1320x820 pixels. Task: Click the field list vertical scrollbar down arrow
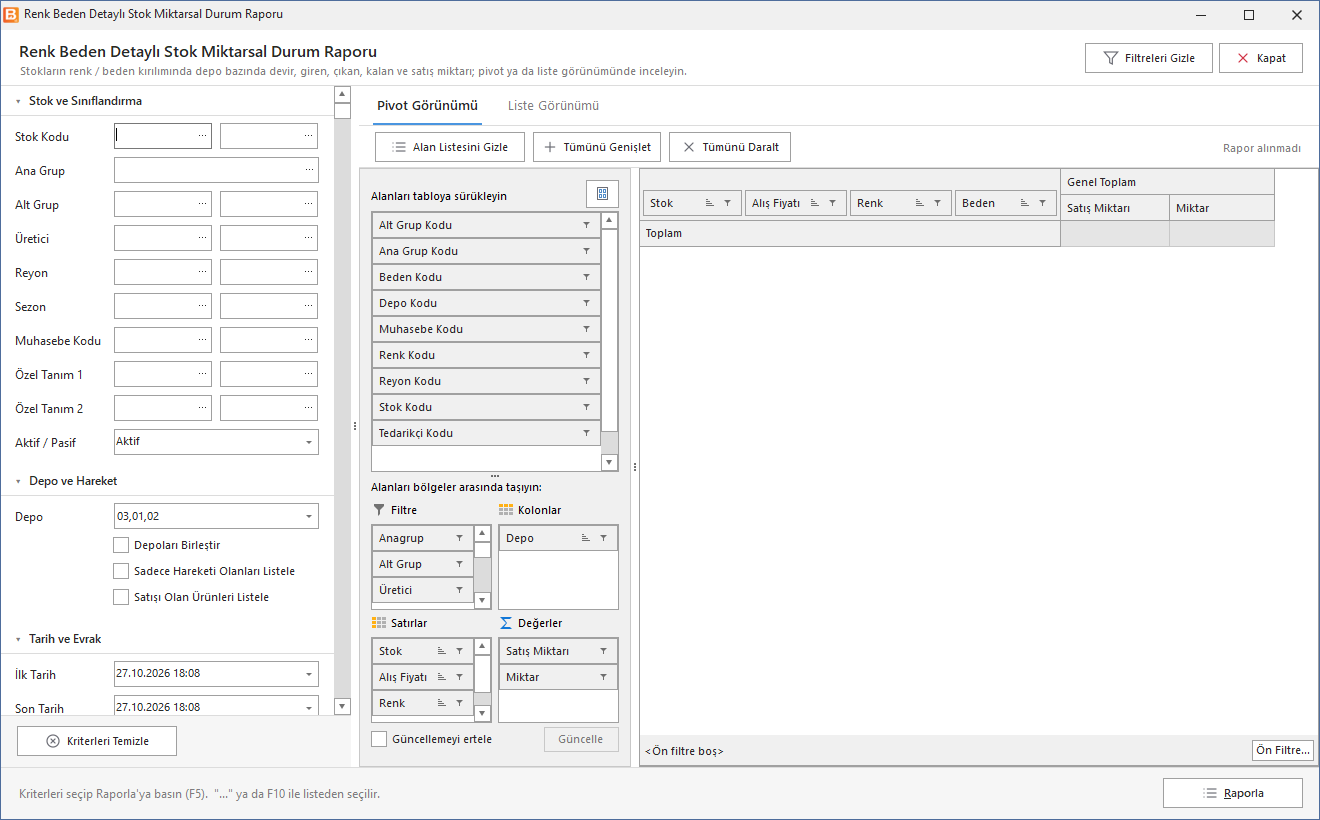610,462
